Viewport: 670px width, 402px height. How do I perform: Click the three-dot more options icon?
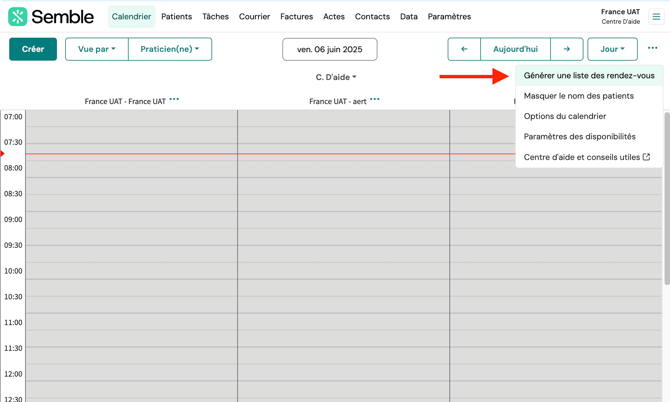coord(652,48)
